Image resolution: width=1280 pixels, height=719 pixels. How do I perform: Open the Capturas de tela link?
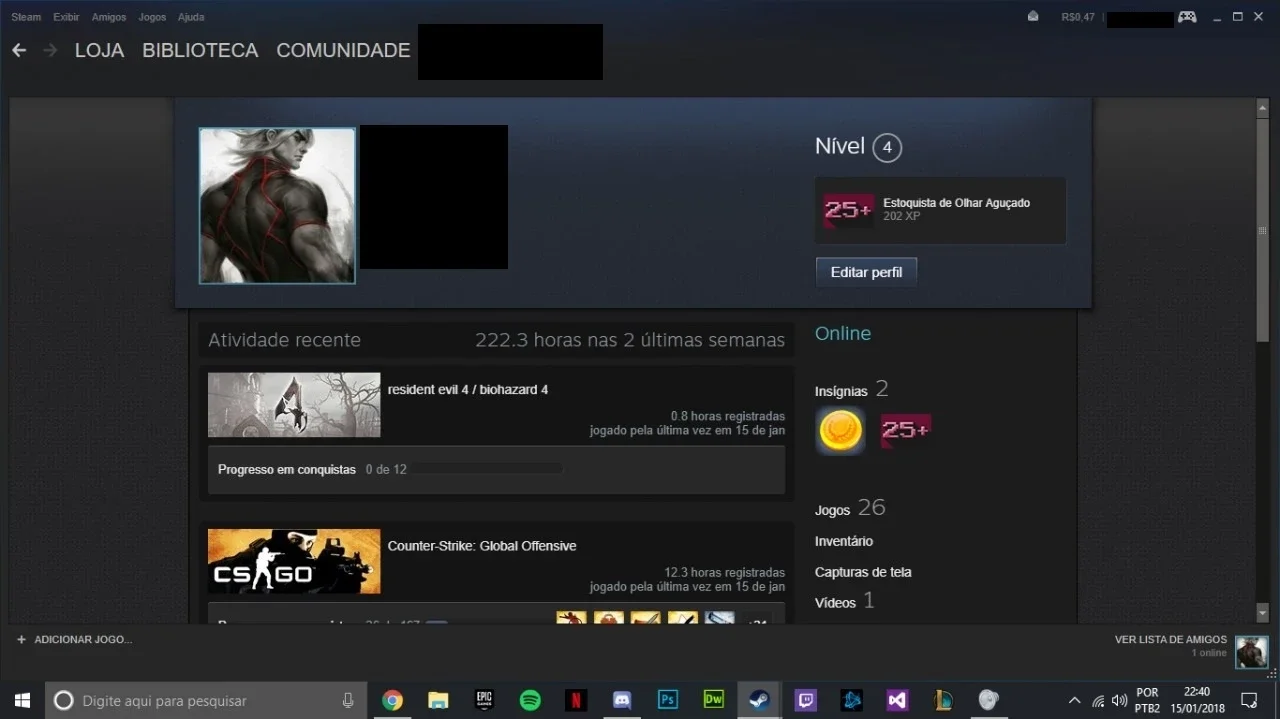click(863, 572)
